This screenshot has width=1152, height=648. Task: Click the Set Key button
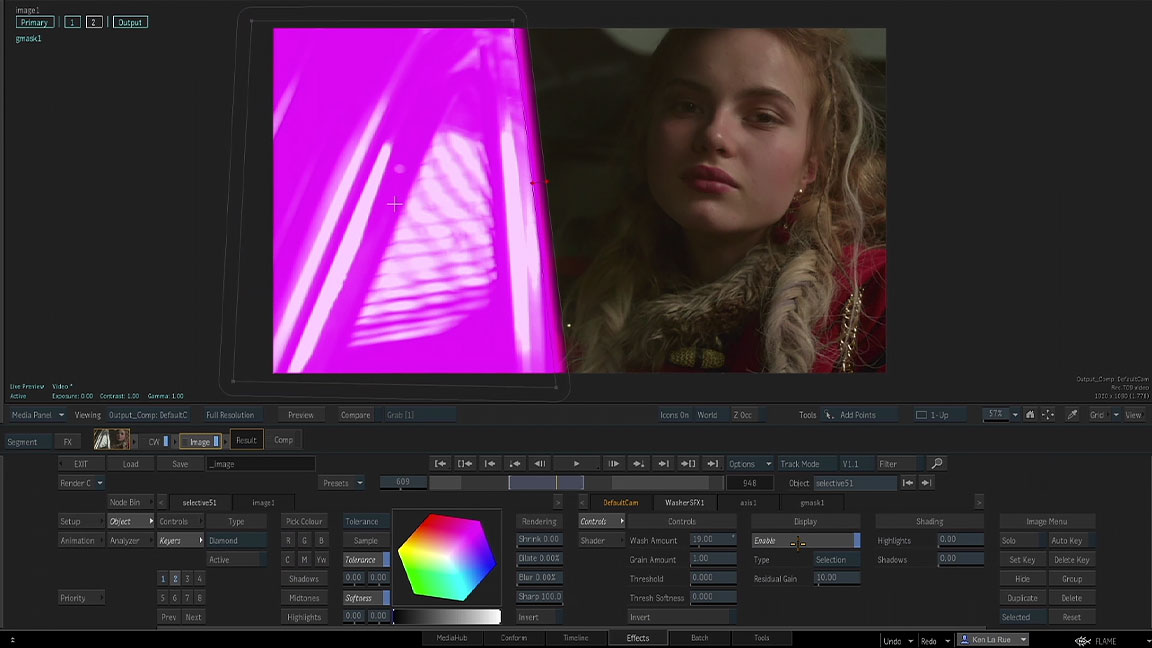tap(1021, 560)
